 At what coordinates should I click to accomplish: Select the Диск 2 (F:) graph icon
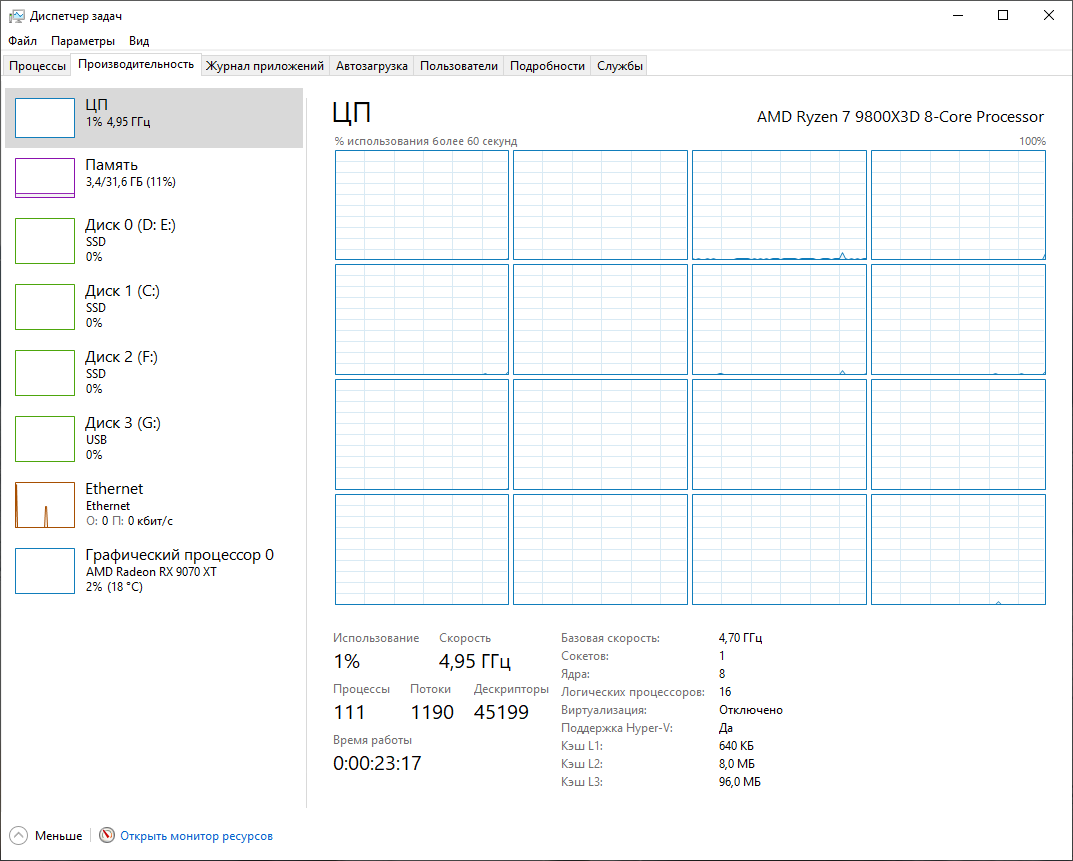(44, 373)
